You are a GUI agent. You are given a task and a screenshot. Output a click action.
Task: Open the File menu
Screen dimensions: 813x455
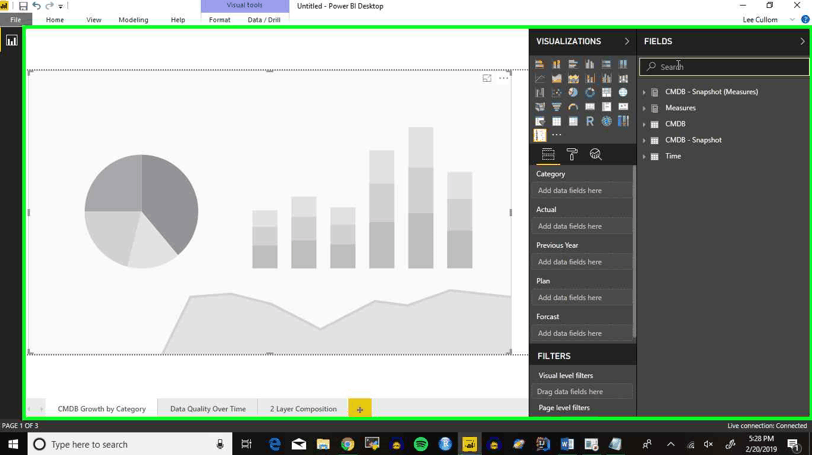(16, 20)
